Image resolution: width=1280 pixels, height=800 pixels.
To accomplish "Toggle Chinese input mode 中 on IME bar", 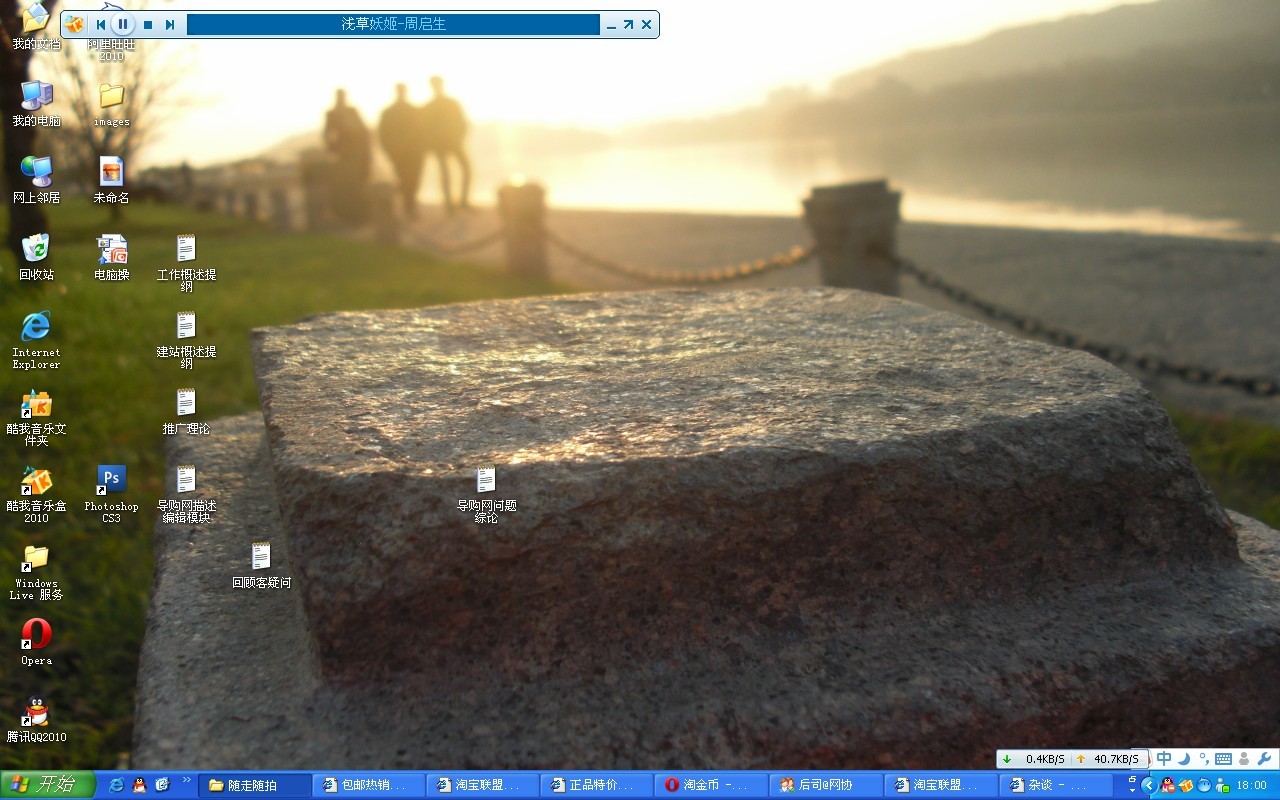I will [x=1164, y=759].
